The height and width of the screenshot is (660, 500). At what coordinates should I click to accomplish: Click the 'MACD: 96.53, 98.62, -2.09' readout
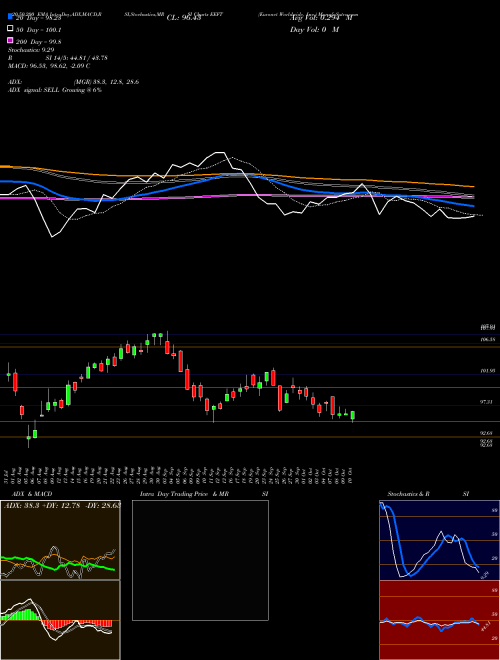point(45,66)
